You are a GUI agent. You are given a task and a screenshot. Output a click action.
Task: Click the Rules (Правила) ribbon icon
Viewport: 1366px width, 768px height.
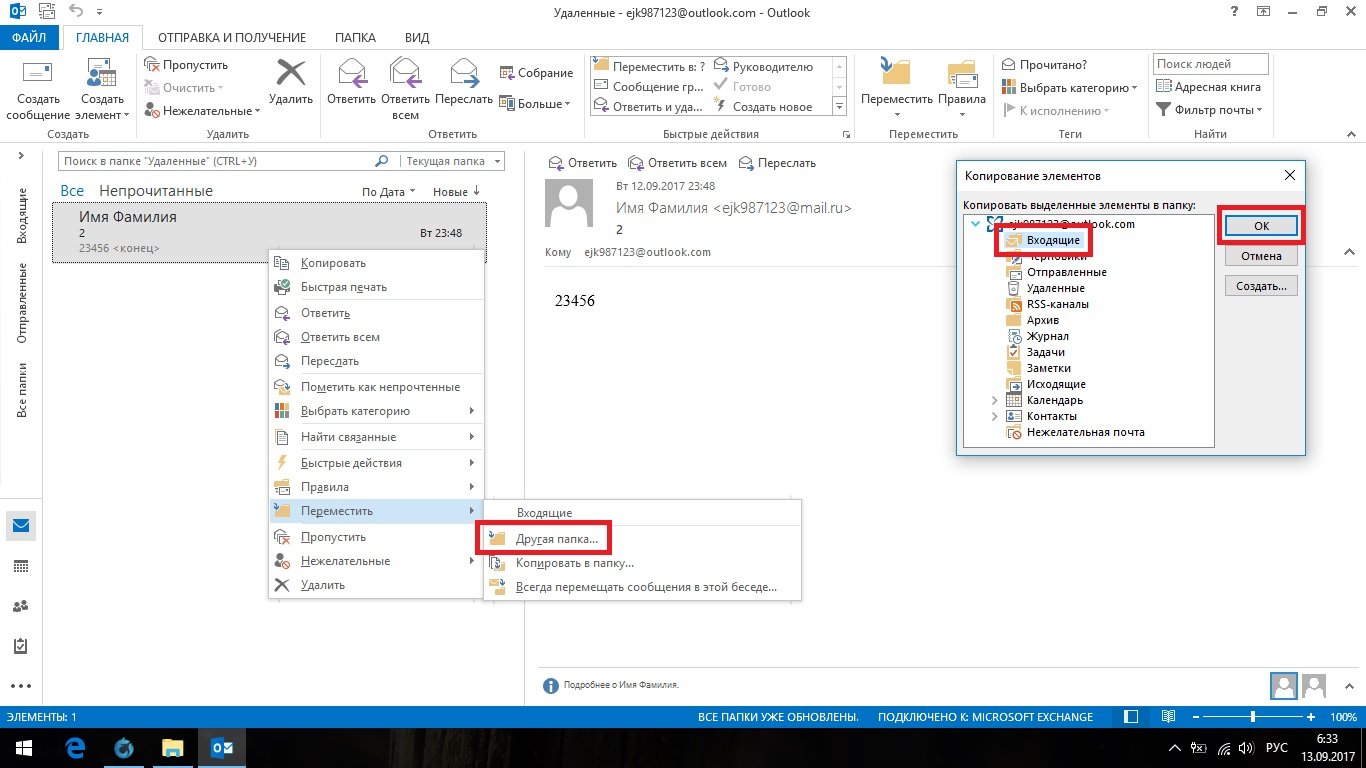[962, 73]
